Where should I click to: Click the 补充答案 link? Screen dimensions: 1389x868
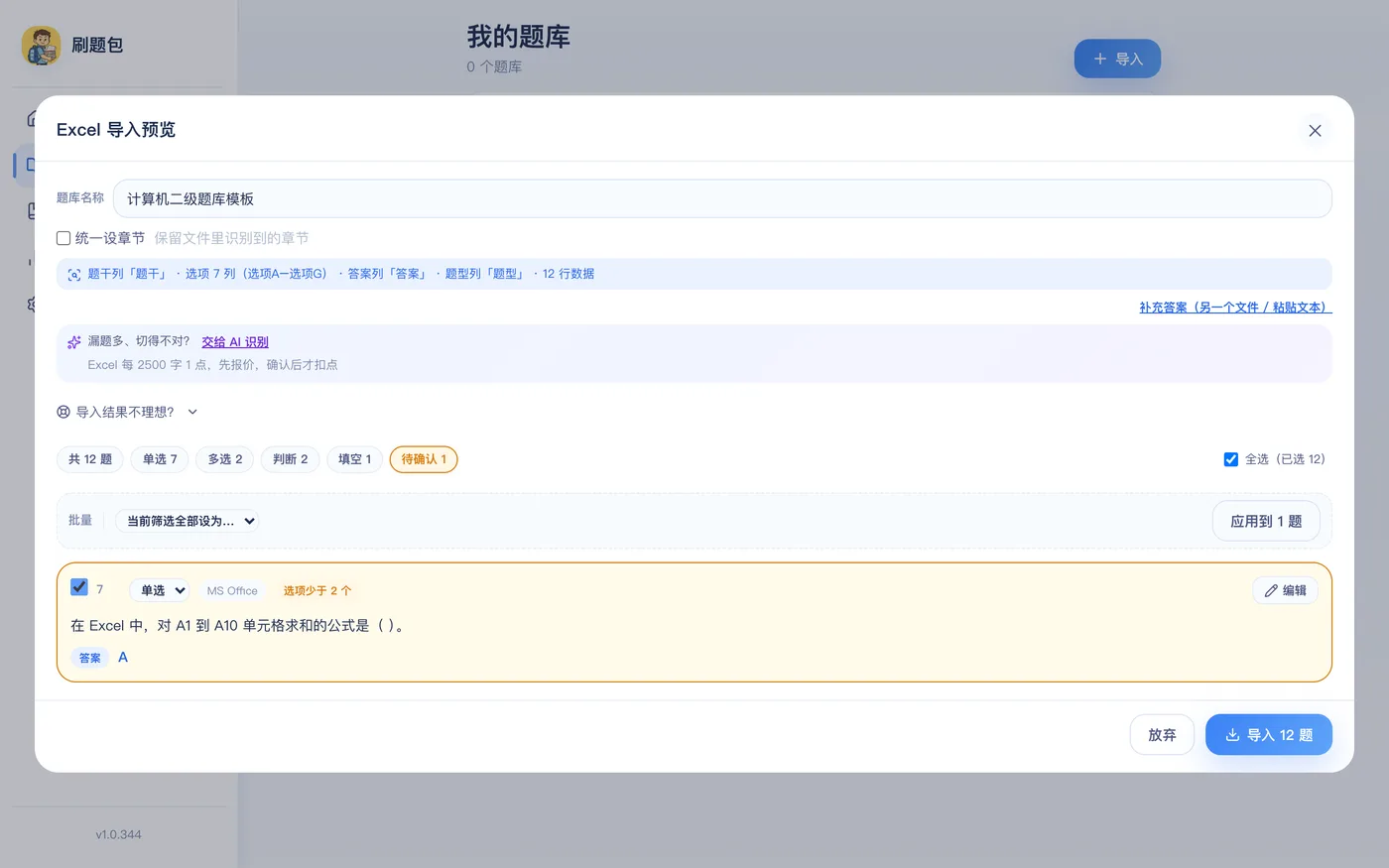point(1235,308)
